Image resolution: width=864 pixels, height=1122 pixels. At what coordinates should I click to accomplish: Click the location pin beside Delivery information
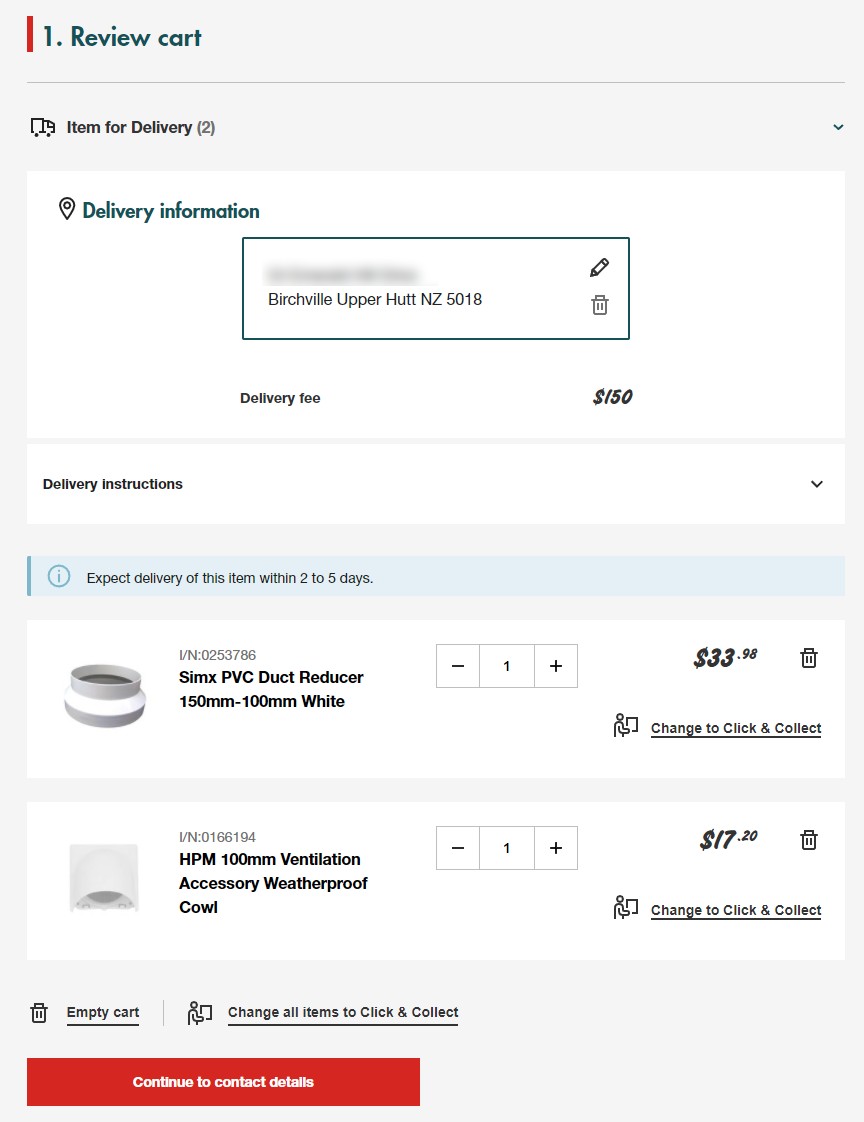(x=67, y=209)
